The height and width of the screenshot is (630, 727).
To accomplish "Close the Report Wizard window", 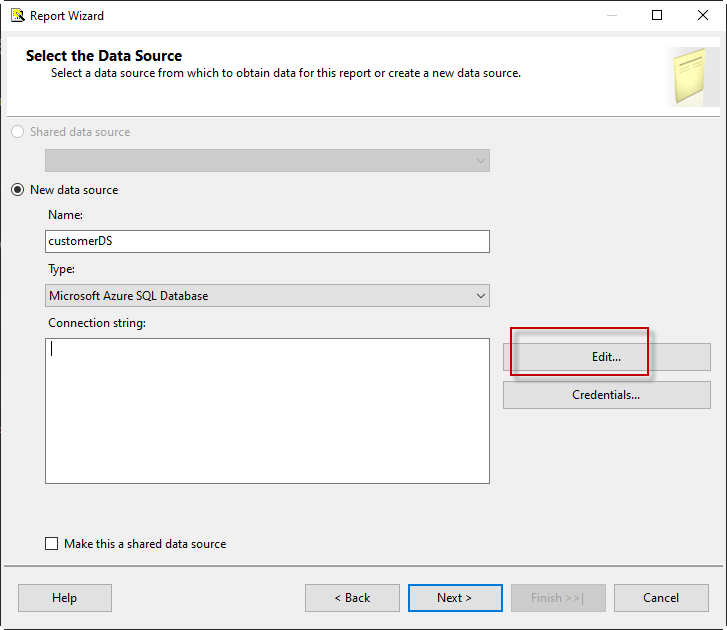I will (703, 16).
